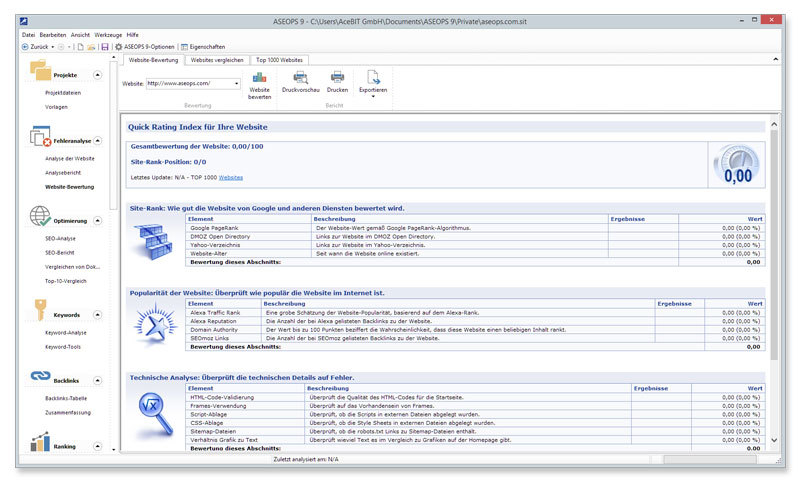The width and height of the screenshot is (800, 492).
Task: Click the open project folder icon
Action: (x=91, y=47)
